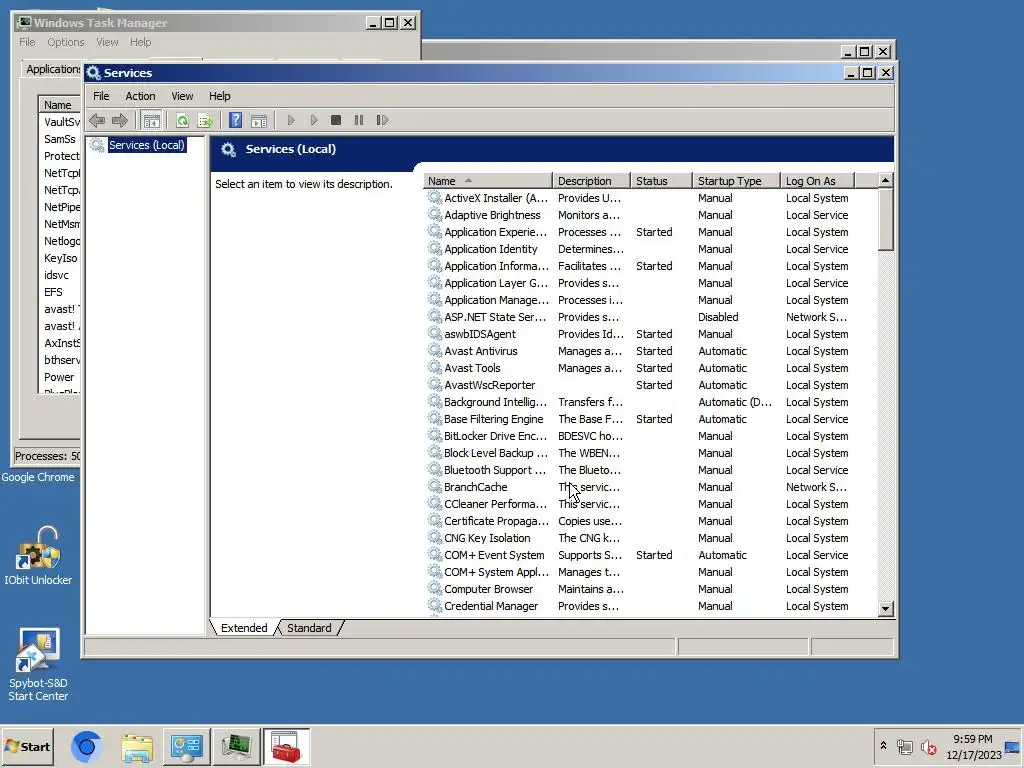The height and width of the screenshot is (768, 1024).
Task: Open the File menu in Task Manager
Action: pos(27,42)
